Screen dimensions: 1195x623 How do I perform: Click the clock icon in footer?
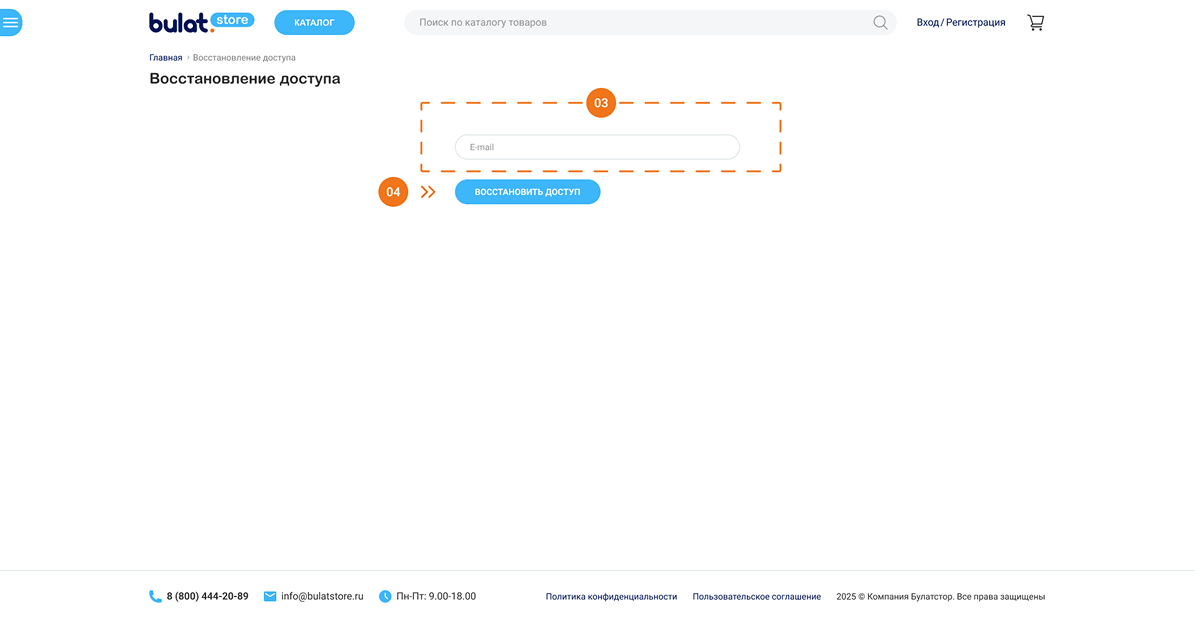coord(385,597)
